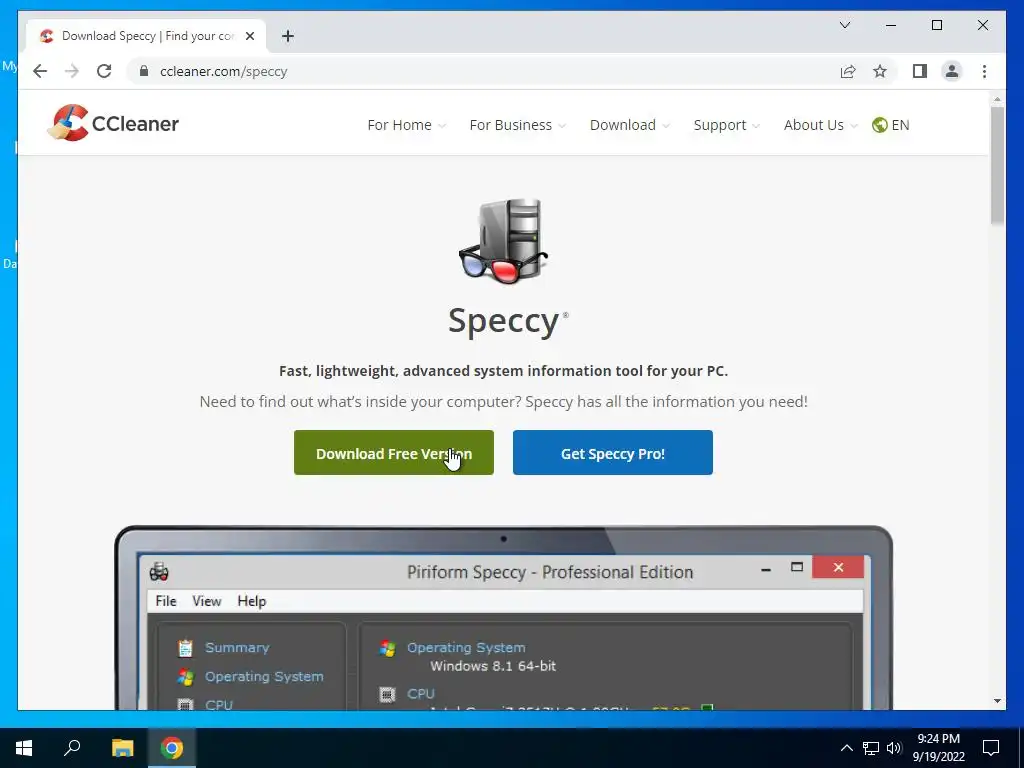
Task: Go back to the previous page
Action: 40,71
